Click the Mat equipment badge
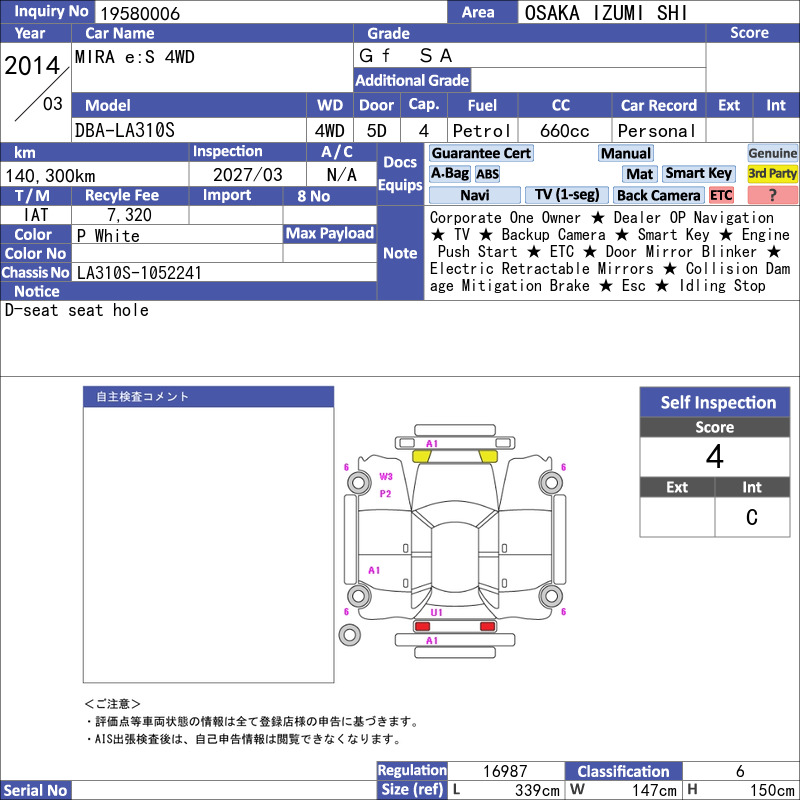This screenshot has height=800, width=800. 640,174
